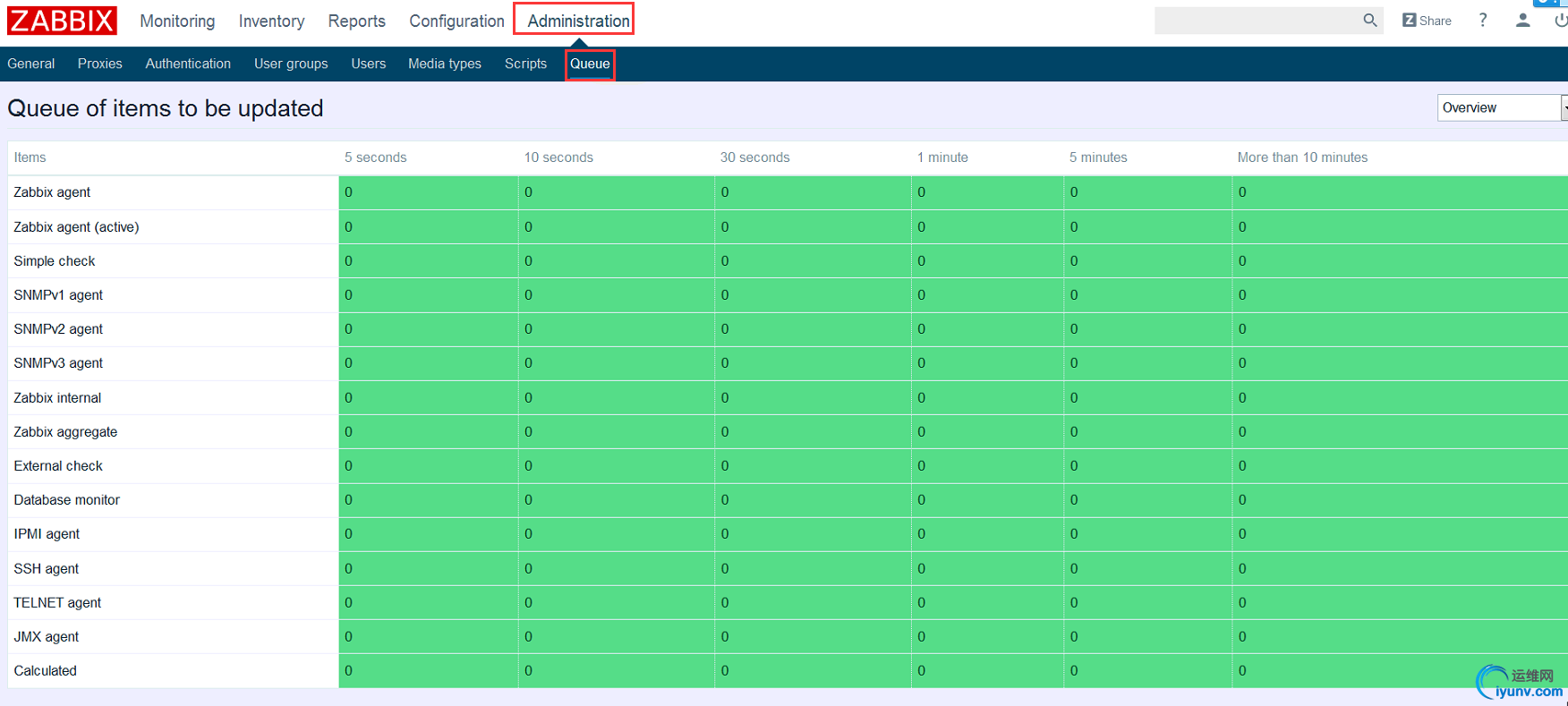Select the 'External check' row label

[x=58, y=466]
